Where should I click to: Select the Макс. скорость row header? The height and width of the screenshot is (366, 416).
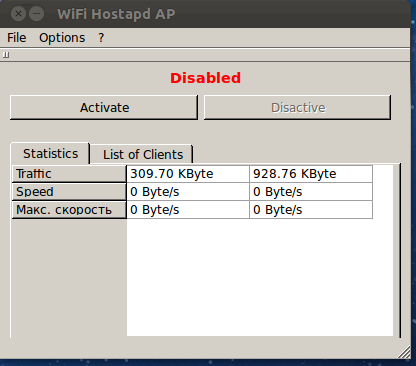pyautogui.click(x=69, y=210)
